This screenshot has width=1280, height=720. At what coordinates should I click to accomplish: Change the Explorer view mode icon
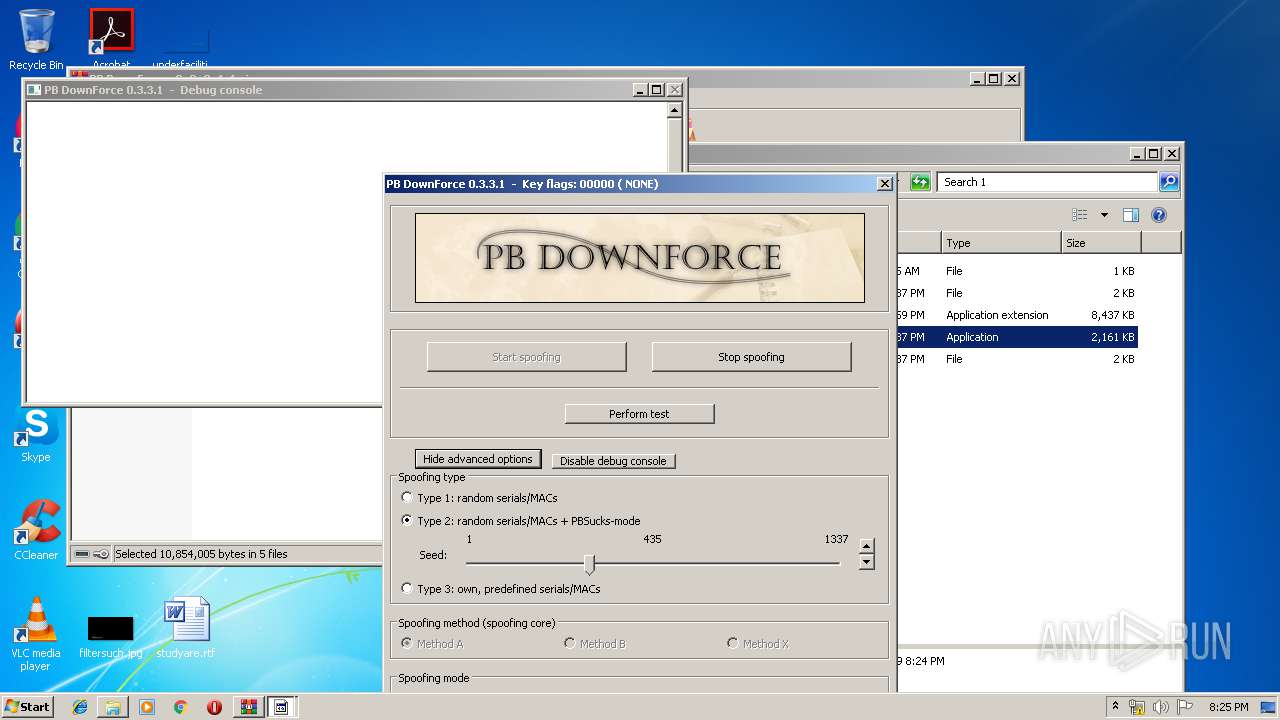coord(1079,215)
